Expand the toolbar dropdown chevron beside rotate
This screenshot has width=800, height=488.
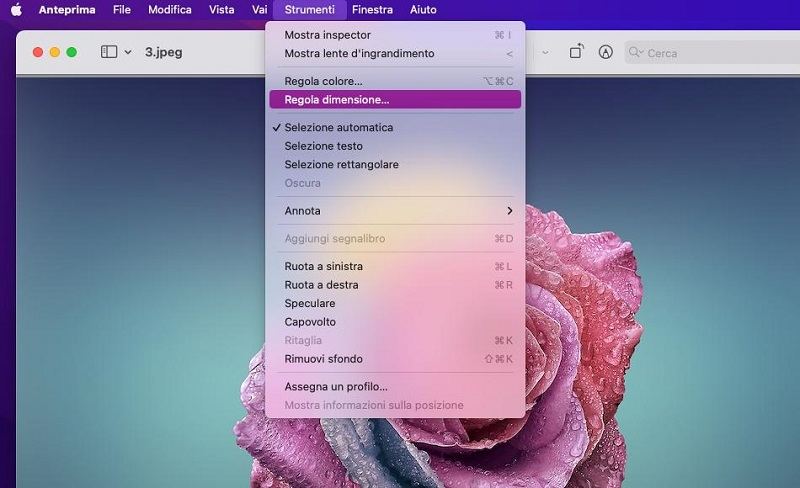tap(545, 53)
